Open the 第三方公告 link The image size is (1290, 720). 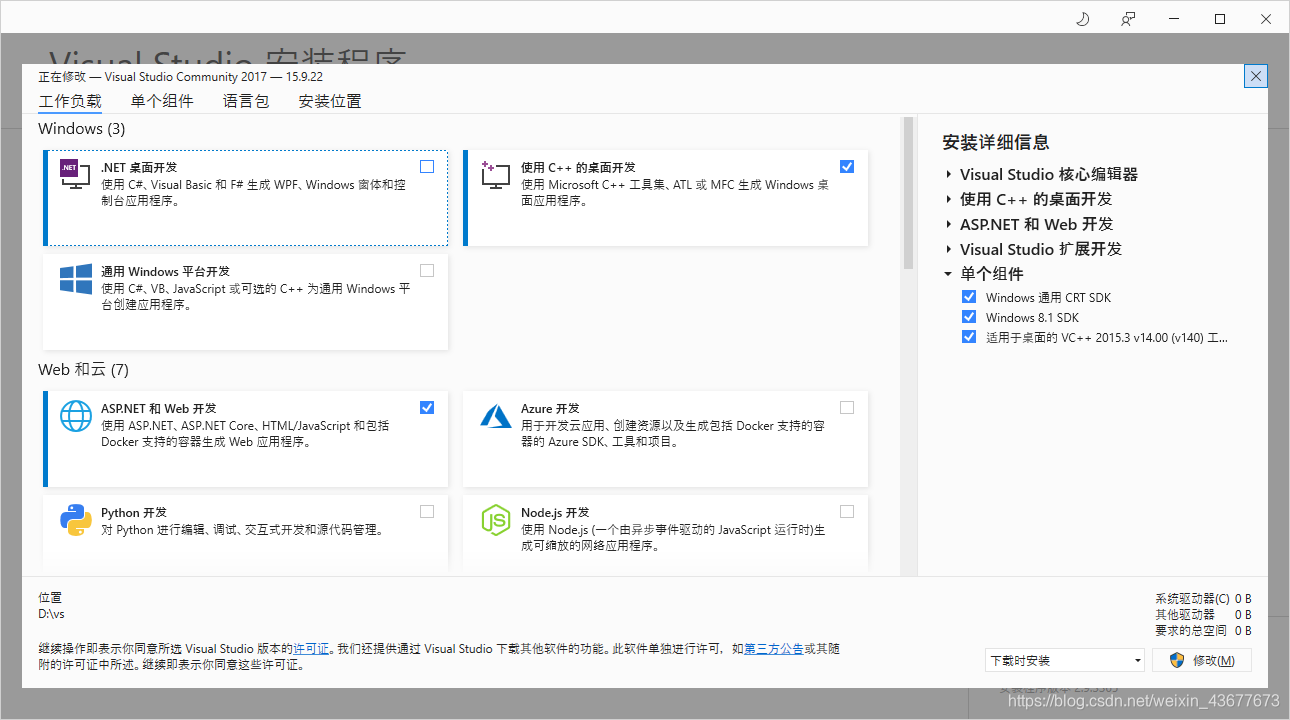click(774, 649)
